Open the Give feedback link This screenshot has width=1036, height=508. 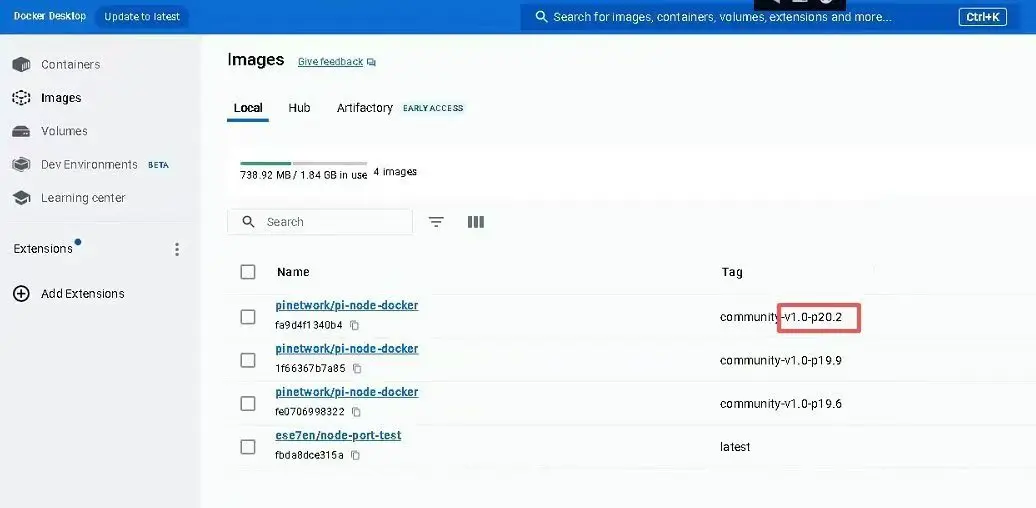click(330, 62)
